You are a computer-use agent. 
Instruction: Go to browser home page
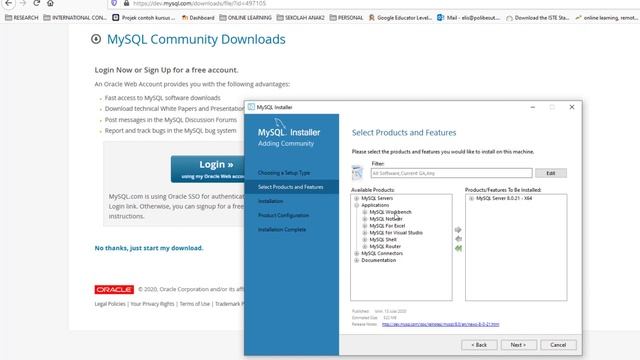click(x=50, y=3)
